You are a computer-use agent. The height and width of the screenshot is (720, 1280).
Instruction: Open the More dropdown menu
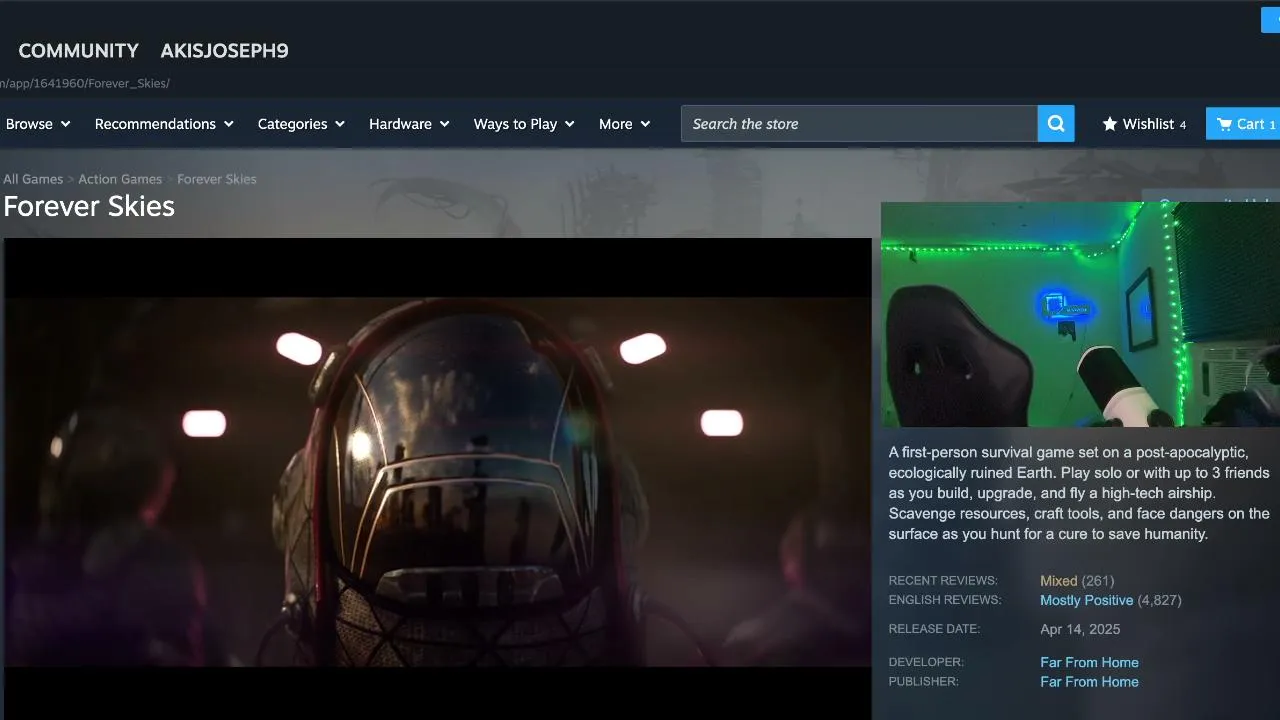pyautogui.click(x=625, y=124)
